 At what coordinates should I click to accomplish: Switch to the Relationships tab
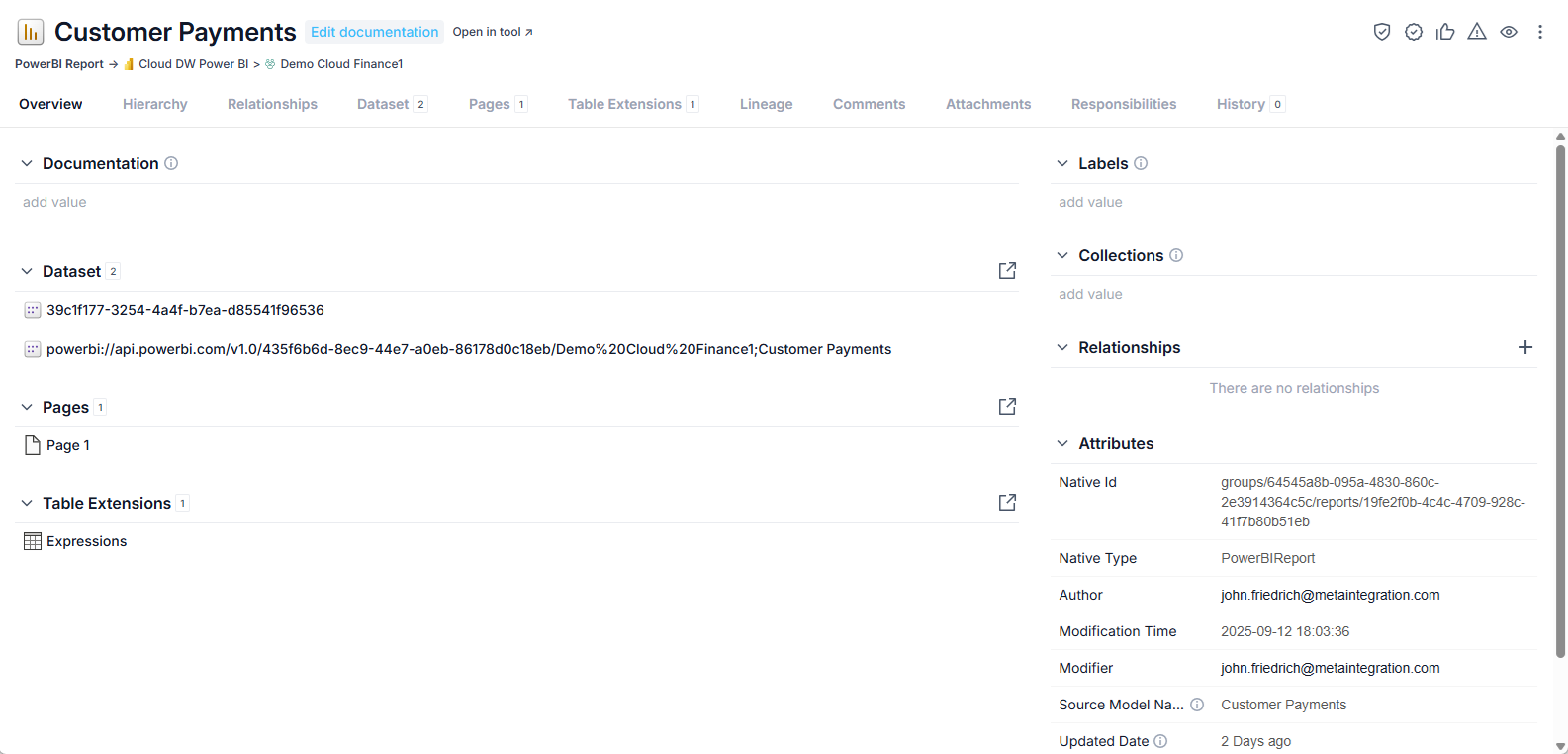tap(272, 104)
